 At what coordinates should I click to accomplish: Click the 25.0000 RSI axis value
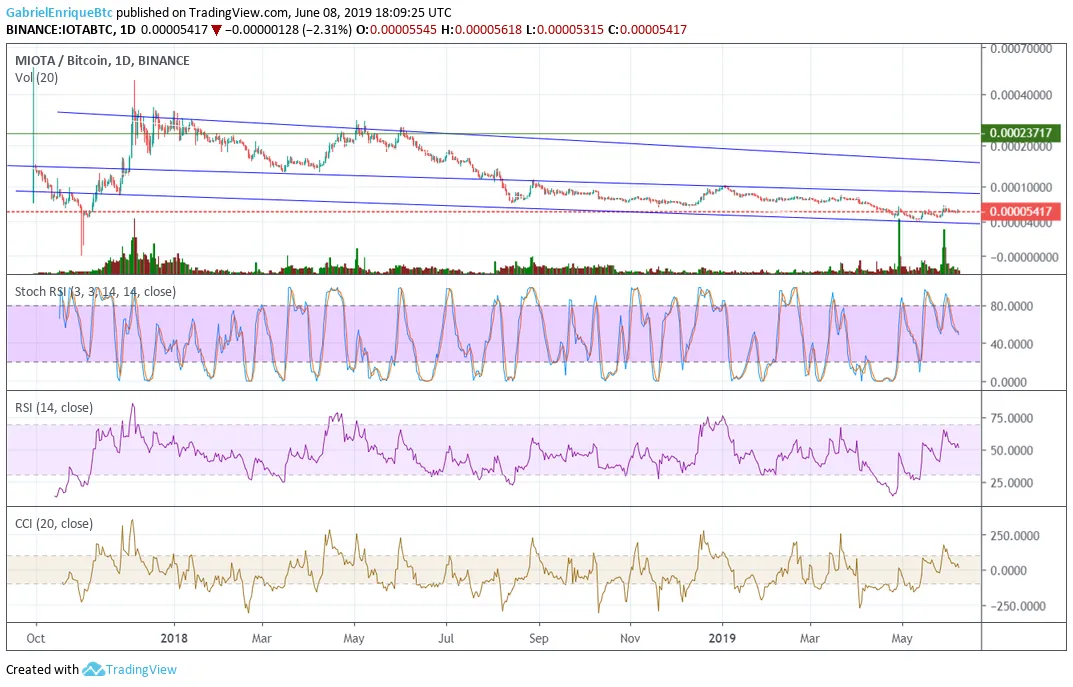[x=1011, y=482]
